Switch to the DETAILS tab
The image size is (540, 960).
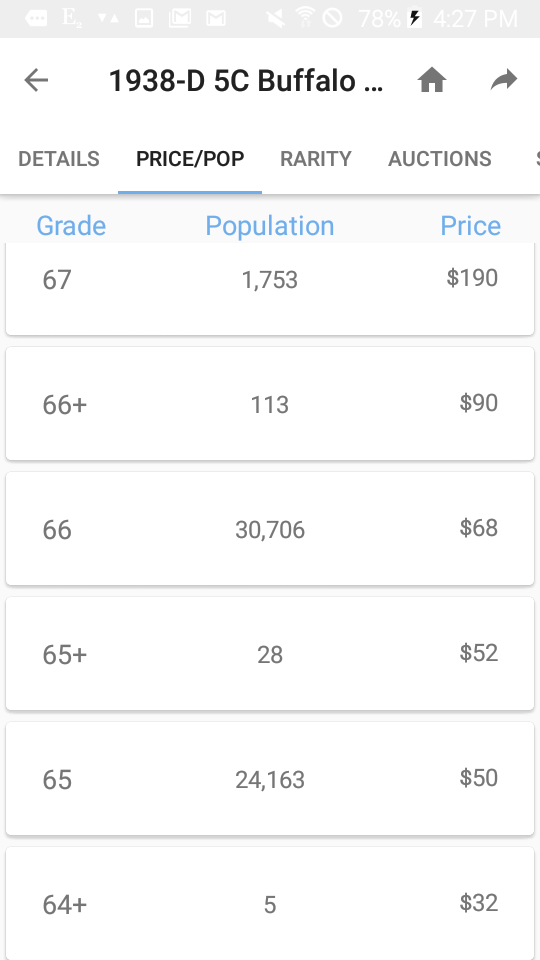click(x=59, y=159)
